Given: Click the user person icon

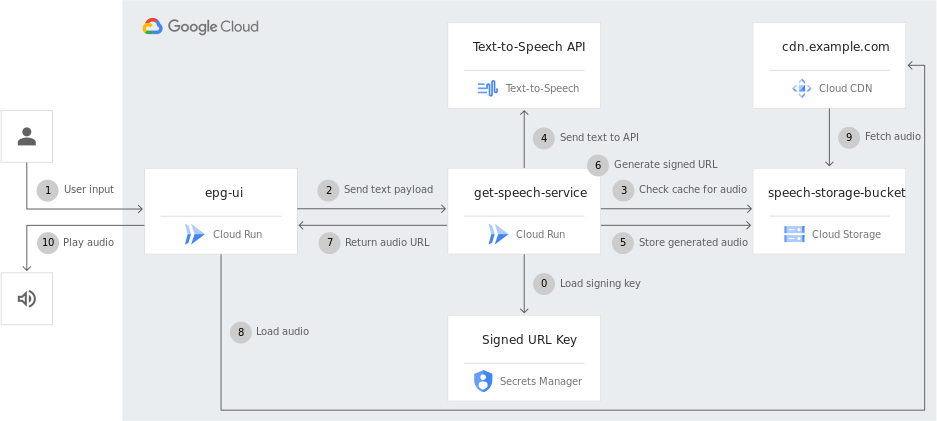Looking at the screenshot, I should pos(27,136).
